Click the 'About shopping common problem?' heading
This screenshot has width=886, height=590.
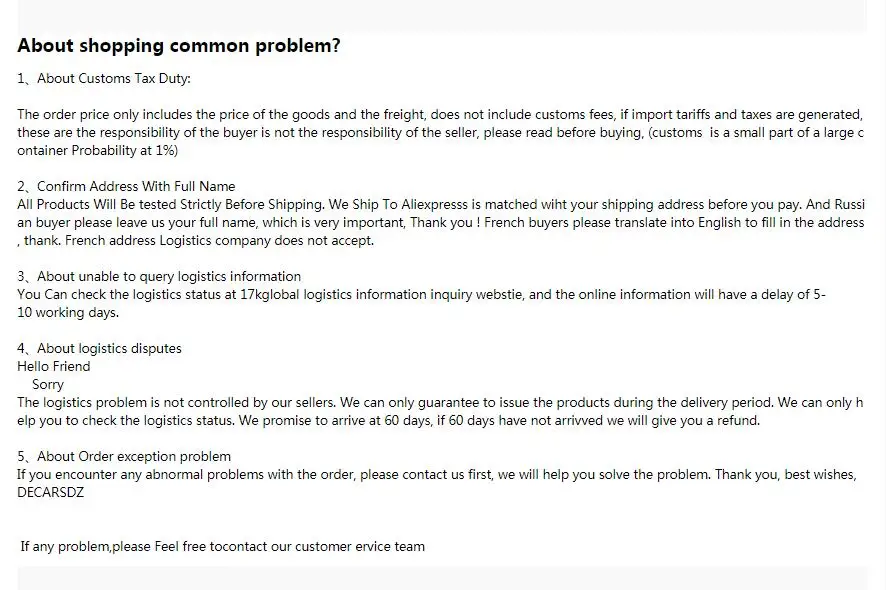click(179, 46)
